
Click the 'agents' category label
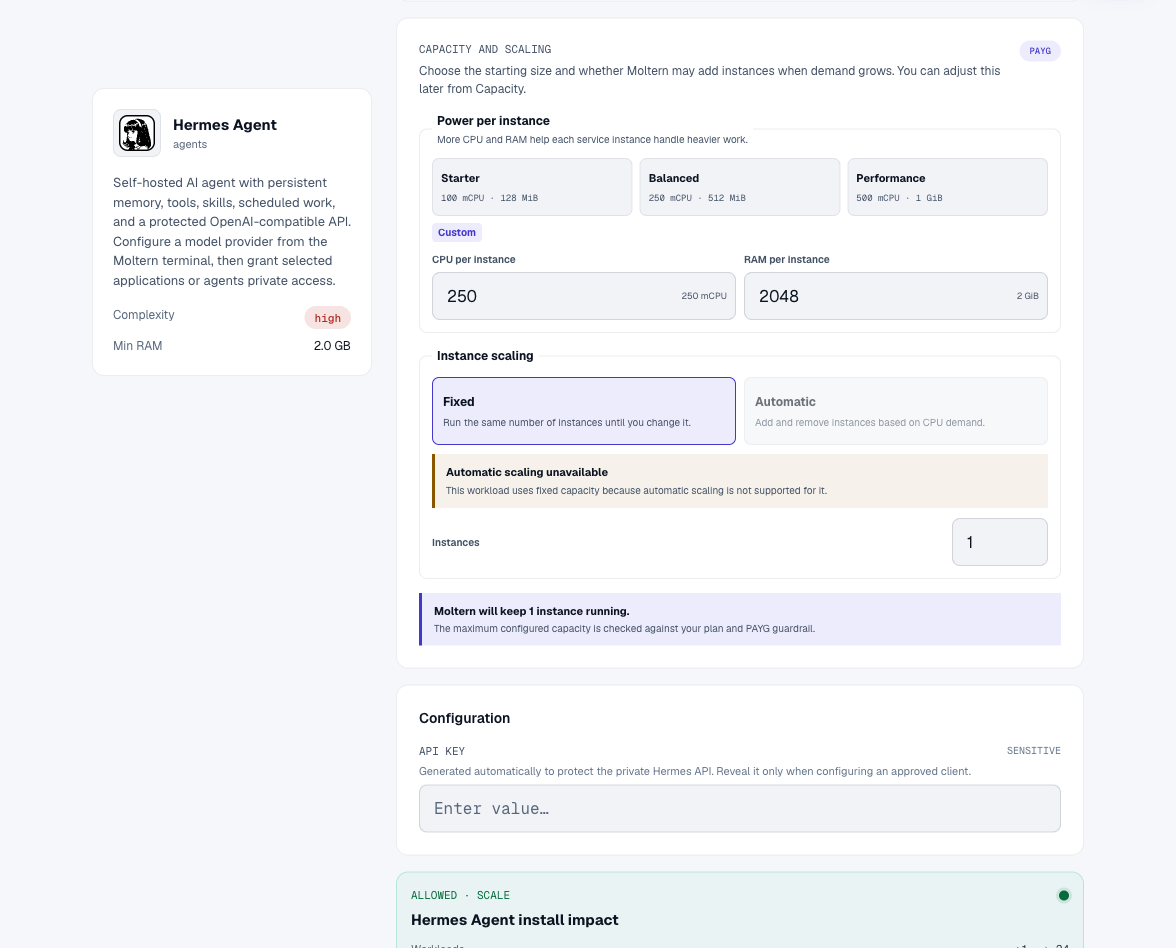pos(190,145)
